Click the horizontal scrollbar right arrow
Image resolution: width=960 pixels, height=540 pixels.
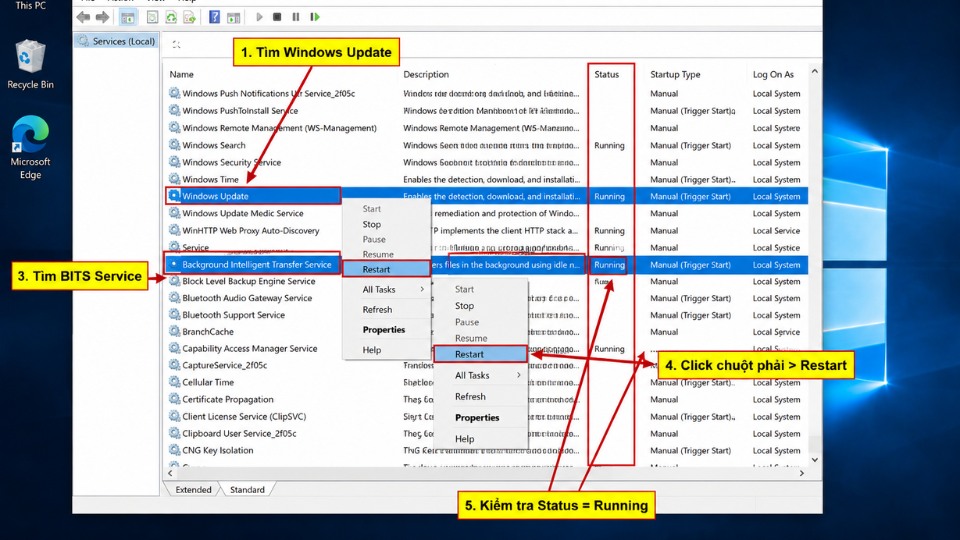point(801,473)
